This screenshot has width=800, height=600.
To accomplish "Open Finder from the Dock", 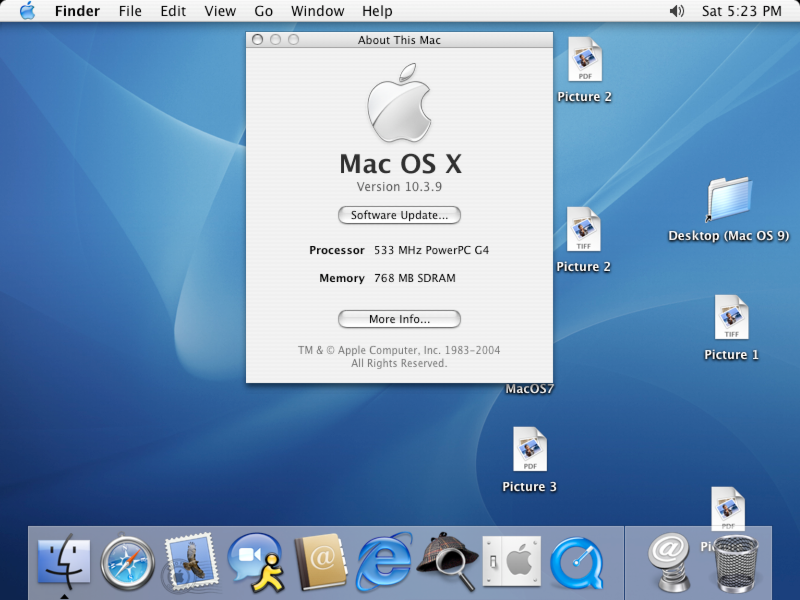I will click(64, 561).
